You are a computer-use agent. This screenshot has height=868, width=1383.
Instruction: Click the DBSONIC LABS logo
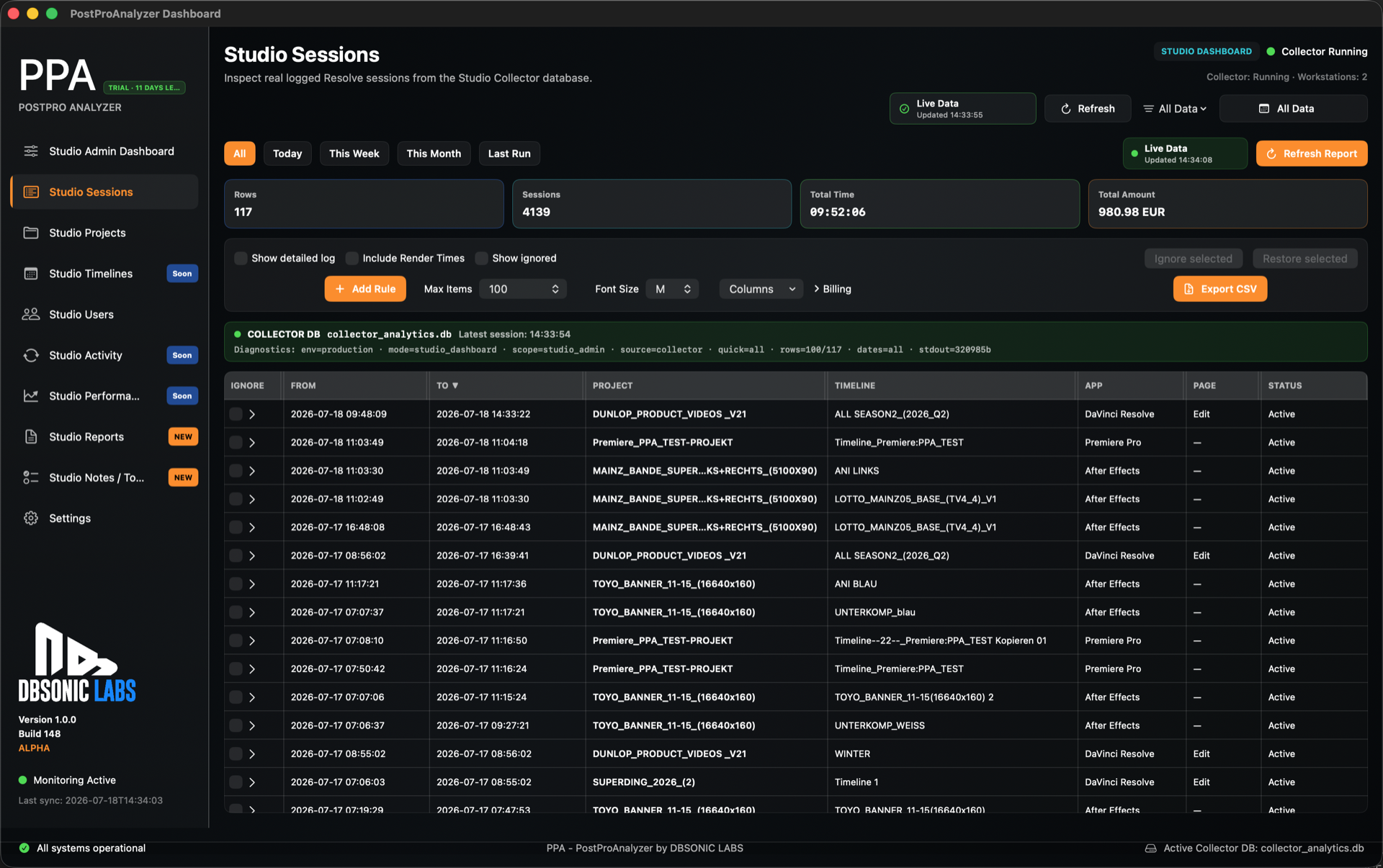click(x=76, y=663)
